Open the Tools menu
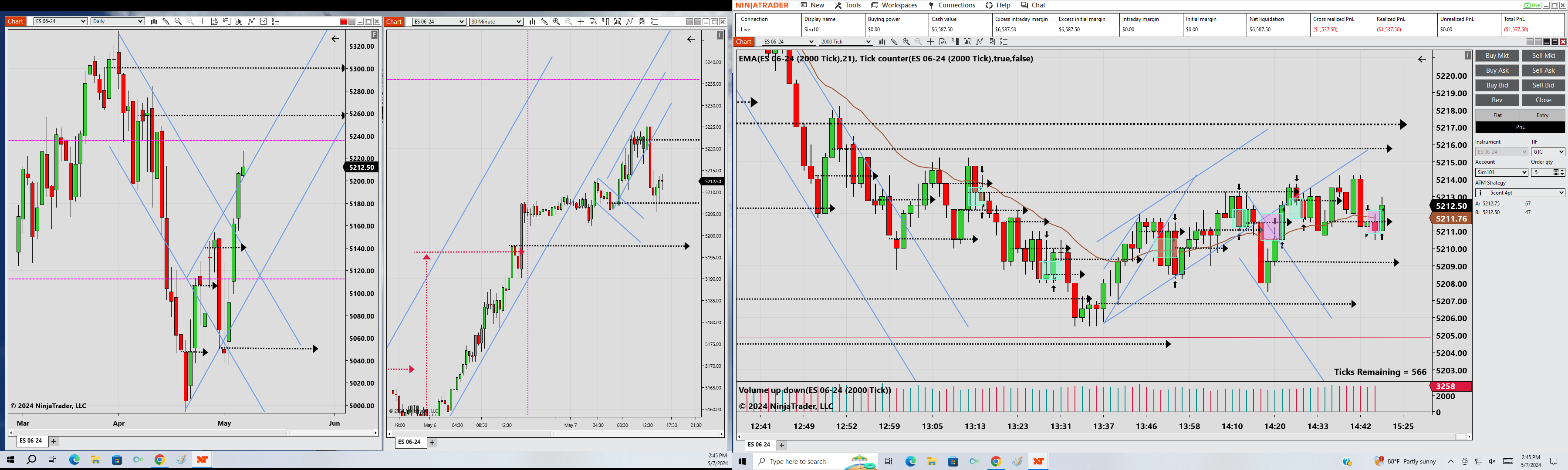The height and width of the screenshot is (470, 1568). 848,5
